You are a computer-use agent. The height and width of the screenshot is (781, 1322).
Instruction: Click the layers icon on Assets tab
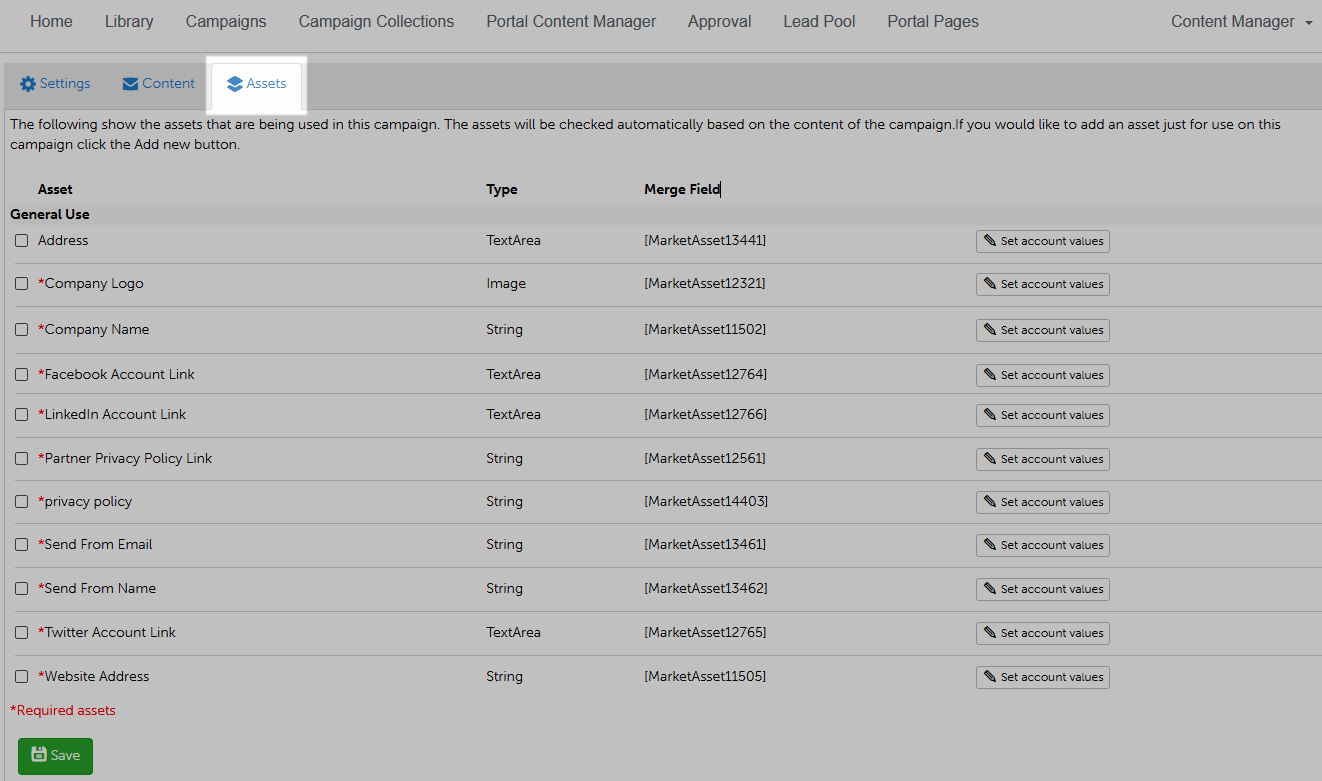pyautogui.click(x=235, y=84)
